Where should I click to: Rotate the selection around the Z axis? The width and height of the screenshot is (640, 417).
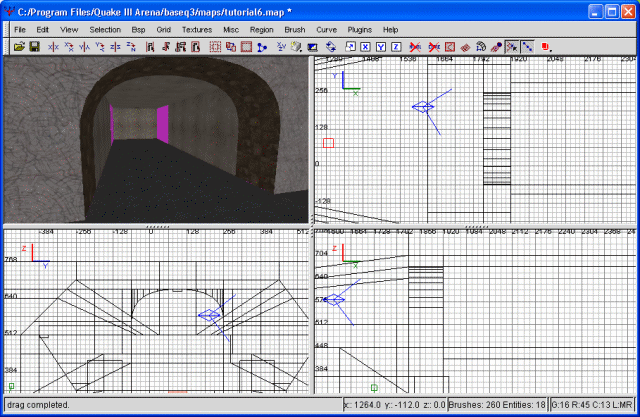pos(131,47)
